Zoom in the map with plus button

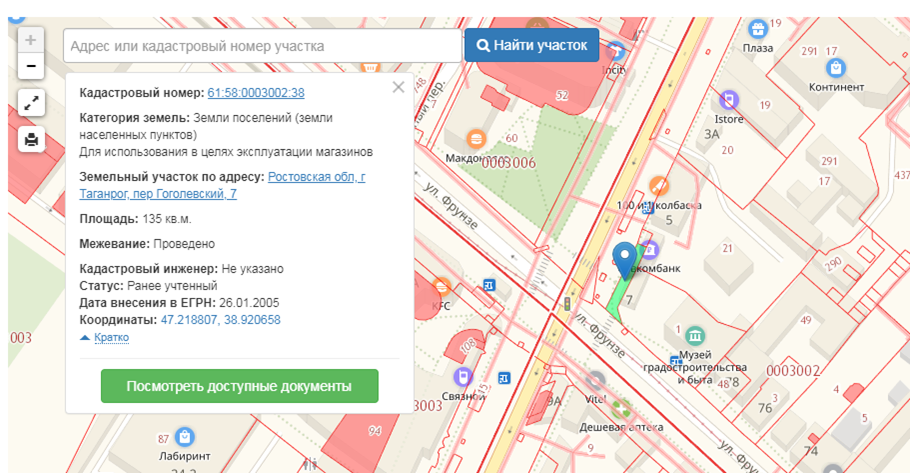pos(31,40)
